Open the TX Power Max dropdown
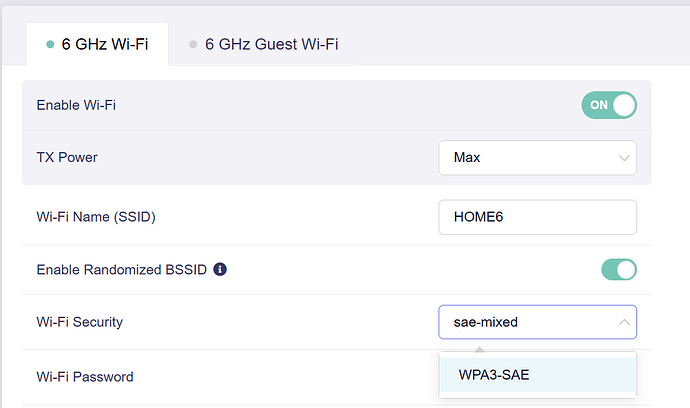 (537, 158)
